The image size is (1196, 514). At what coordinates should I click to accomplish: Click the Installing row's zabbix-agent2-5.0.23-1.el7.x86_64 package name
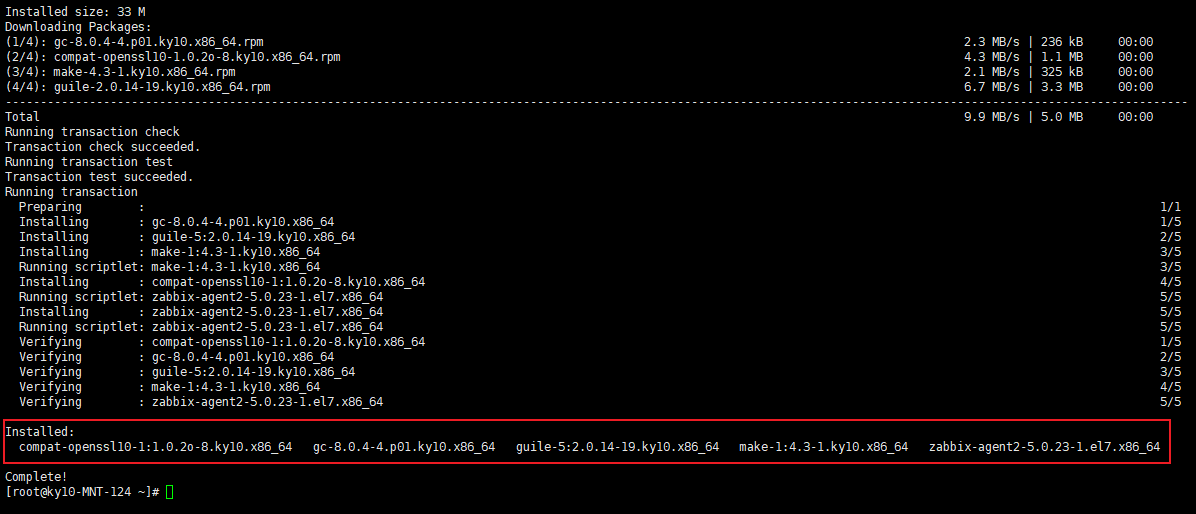pos(268,312)
